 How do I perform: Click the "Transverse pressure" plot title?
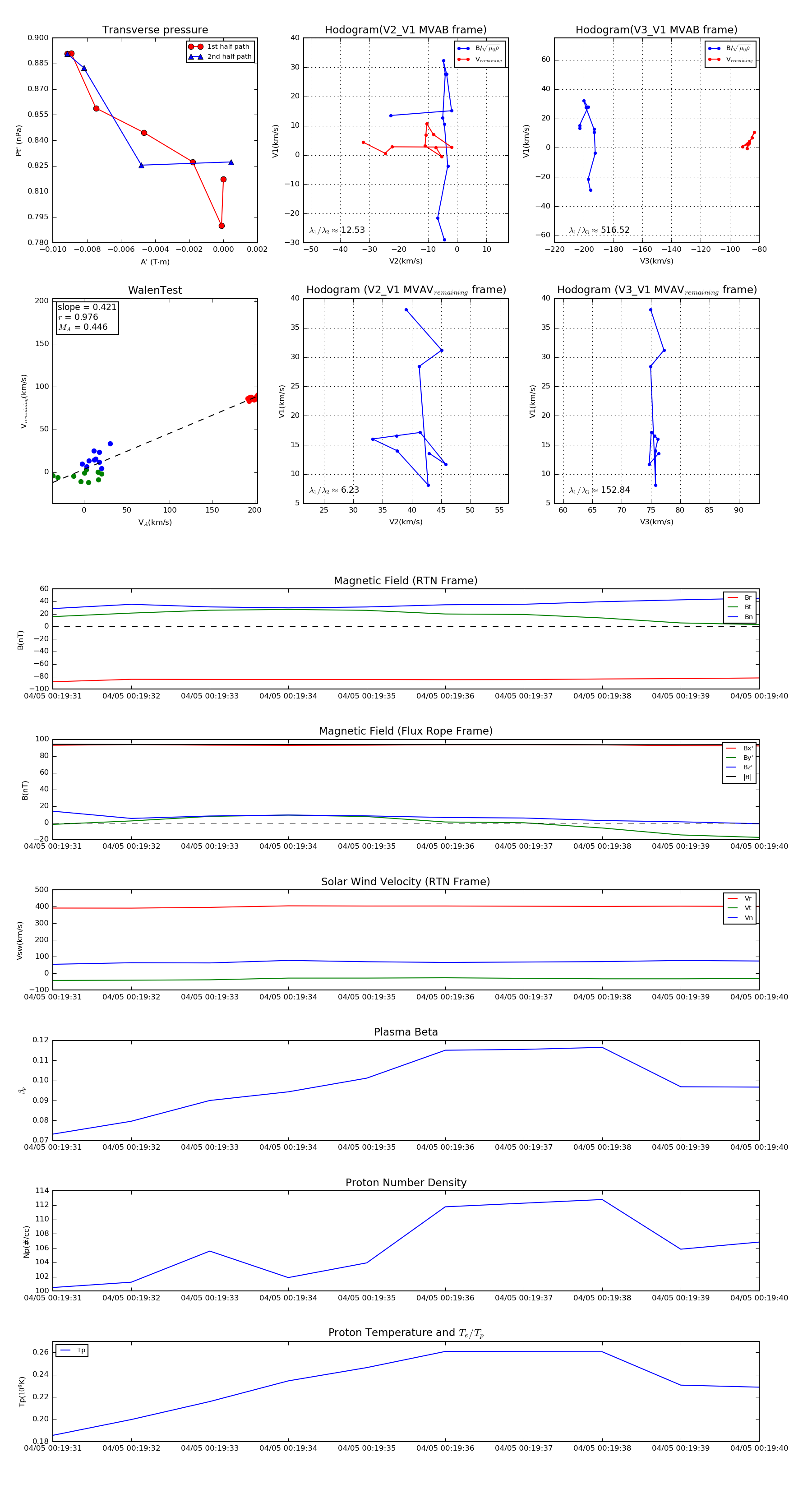155,30
